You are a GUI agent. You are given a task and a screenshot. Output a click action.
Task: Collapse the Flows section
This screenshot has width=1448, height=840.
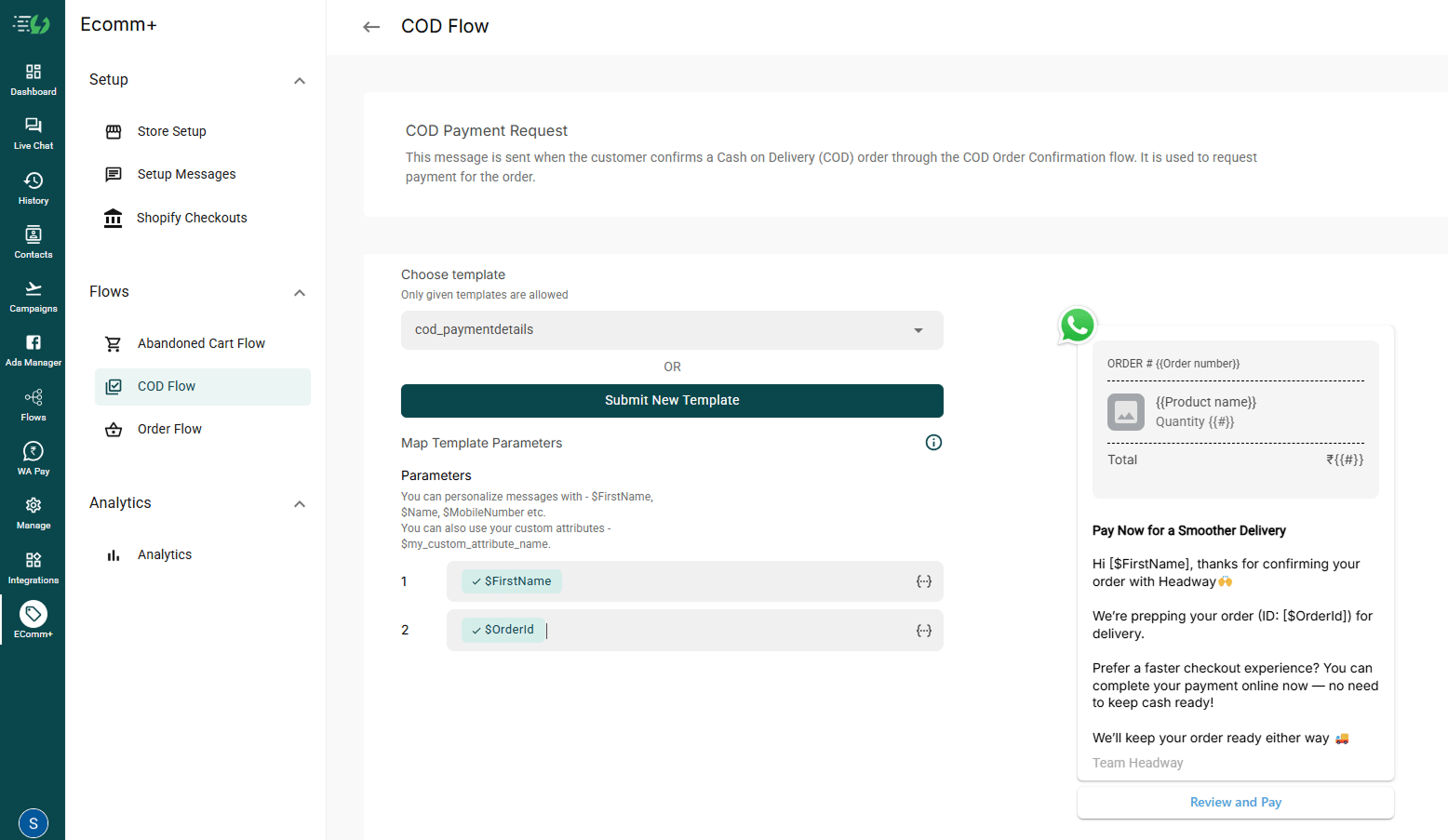[300, 292]
